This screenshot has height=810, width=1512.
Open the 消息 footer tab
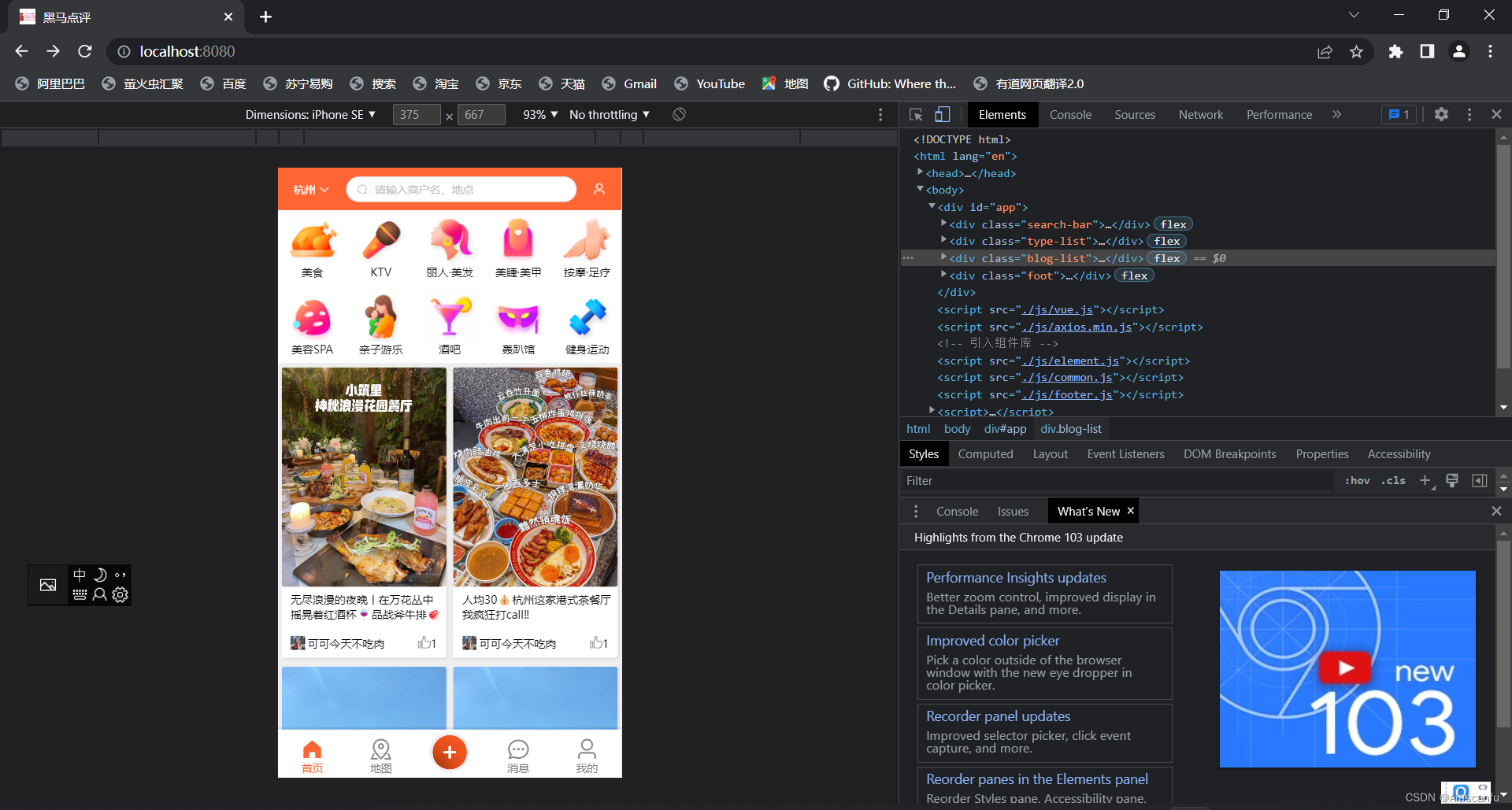pyautogui.click(x=518, y=756)
